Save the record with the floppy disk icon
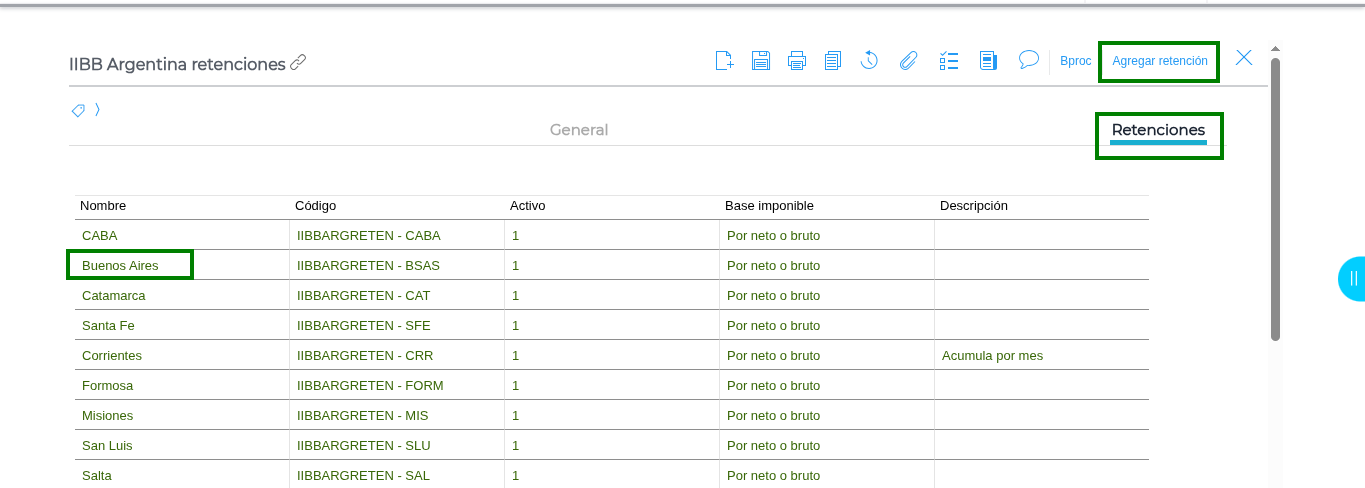Viewport: 1365px width, 488px height. tap(761, 61)
